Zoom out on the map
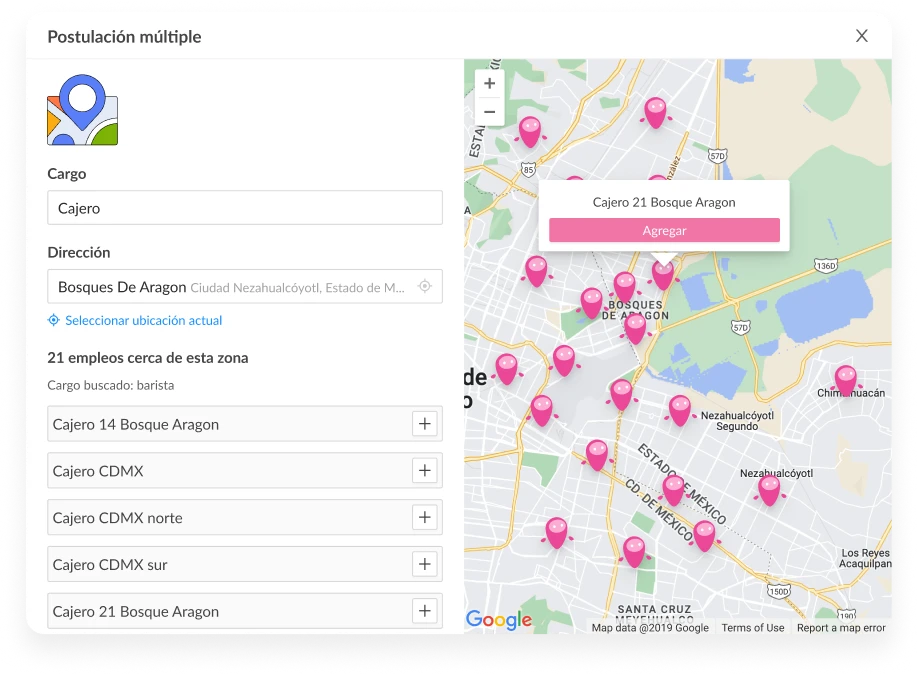Screen dimensions: 918x675 click(x=489, y=112)
